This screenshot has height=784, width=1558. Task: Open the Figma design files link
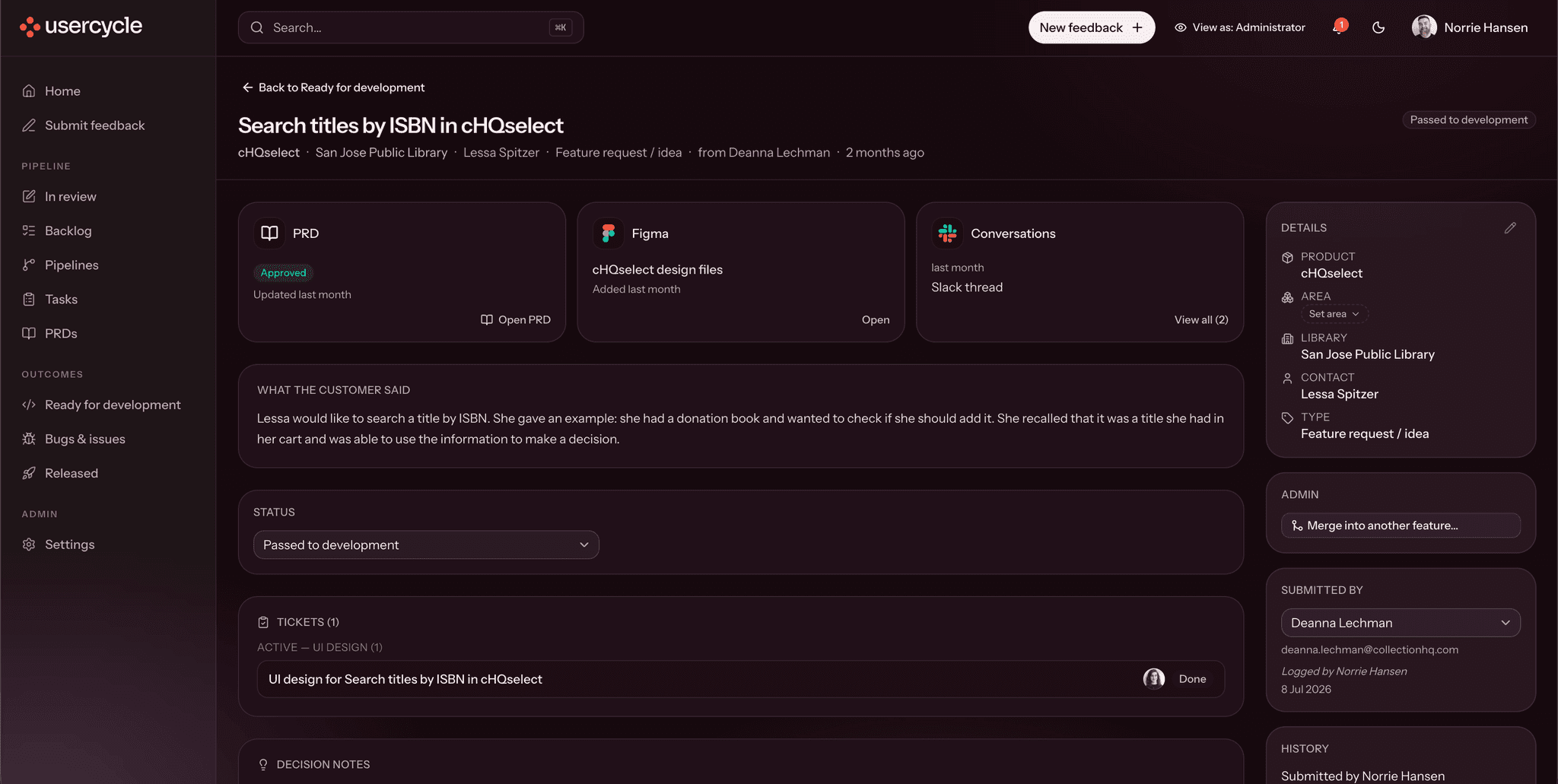pyautogui.click(x=876, y=320)
